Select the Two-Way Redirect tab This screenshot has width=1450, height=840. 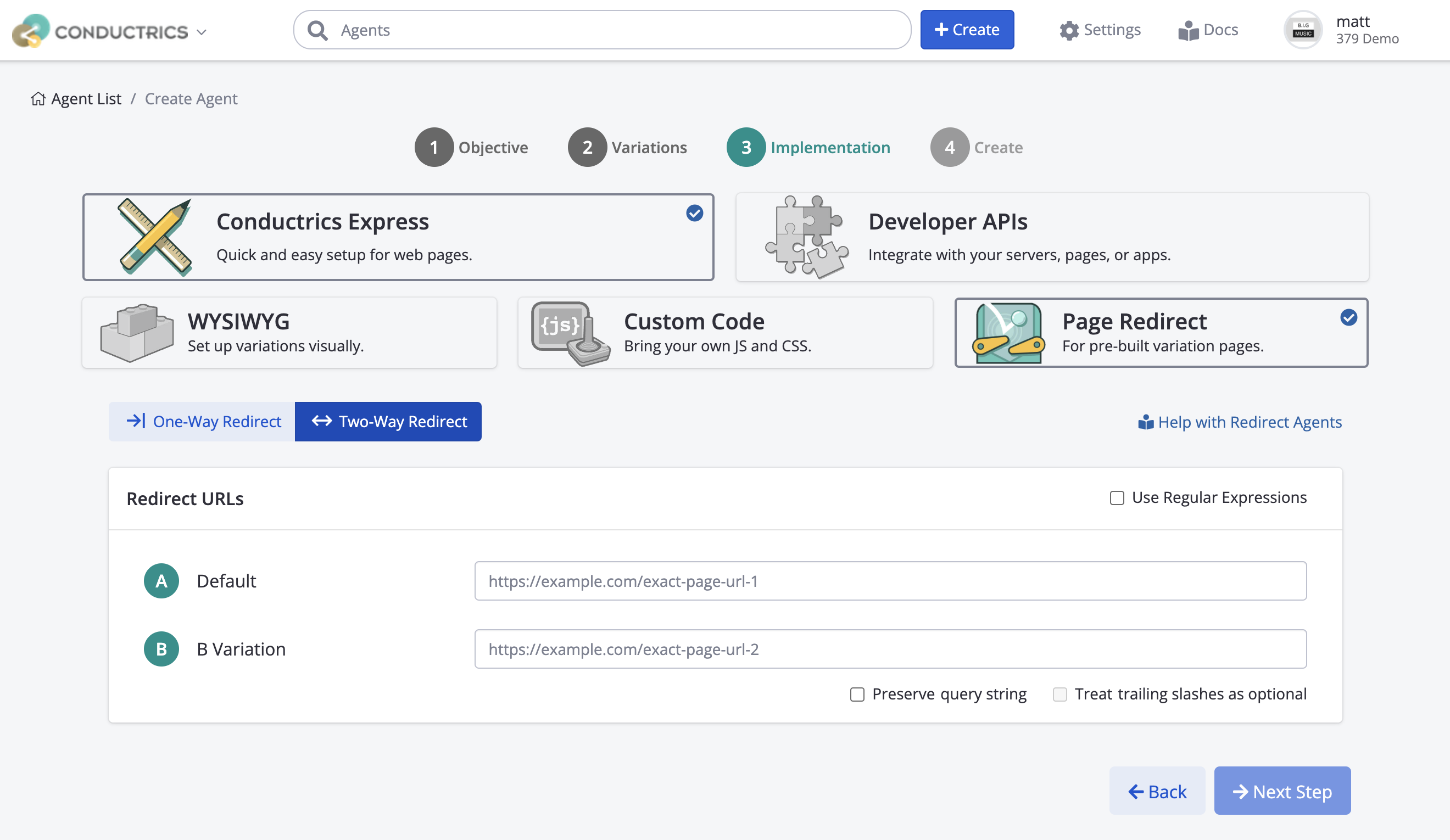point(388,422)
